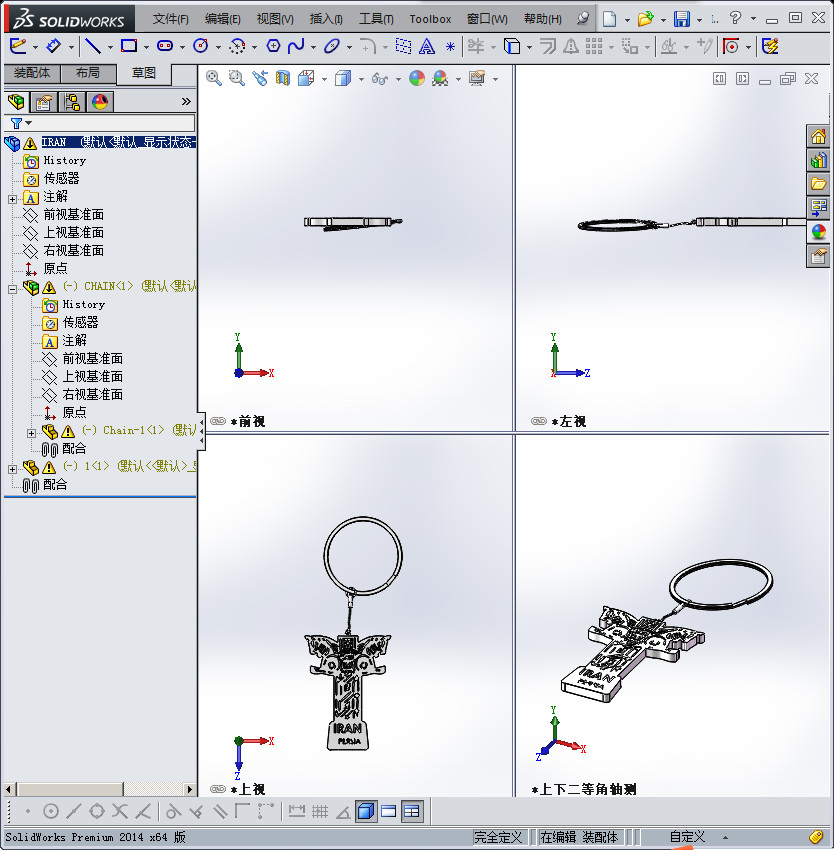The image size is (834, 850).
Task: Open the View Orientation dropdown arrow
Action: (x=324, y=79)
